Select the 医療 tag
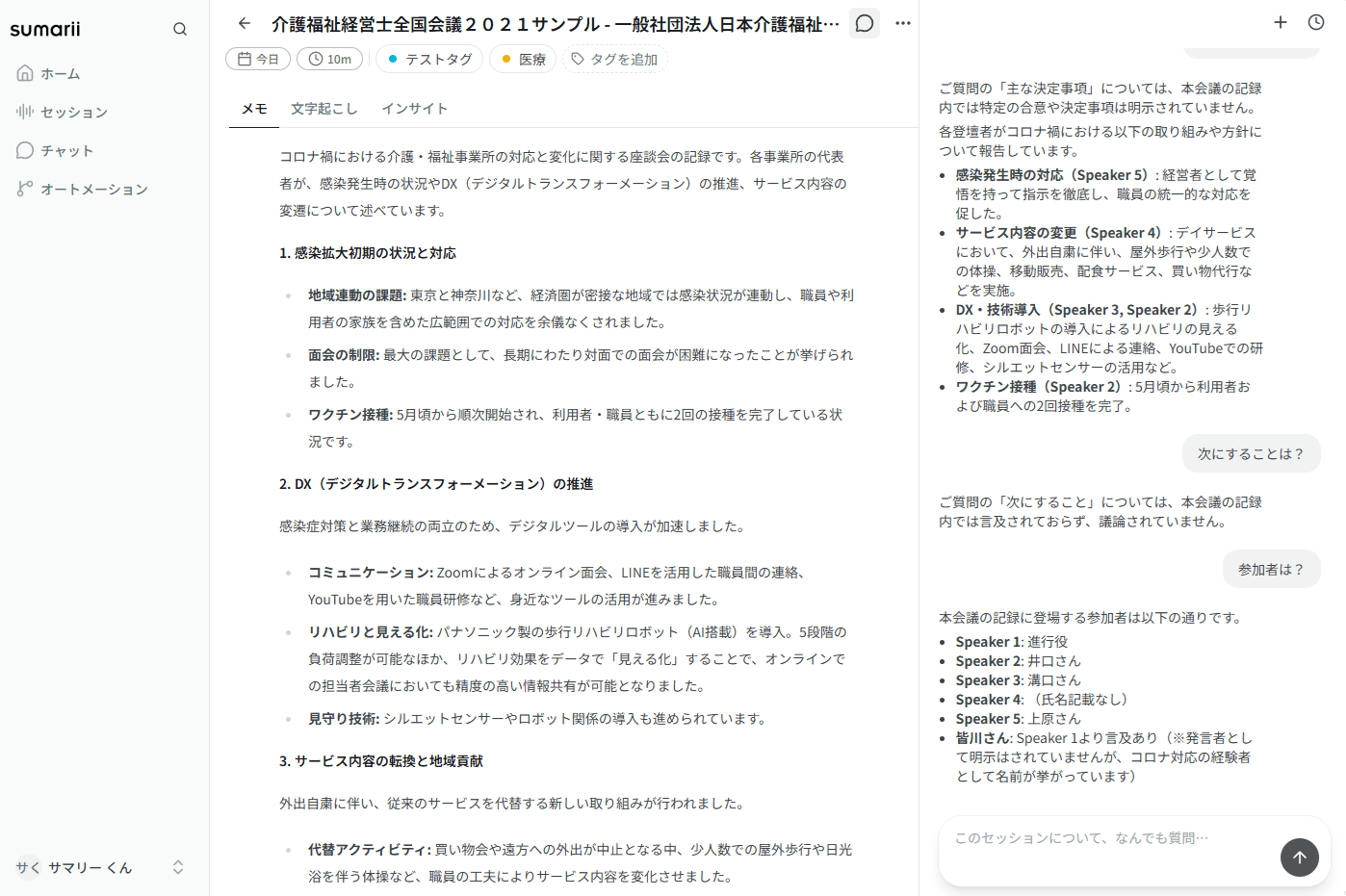 tap(524, 59)
